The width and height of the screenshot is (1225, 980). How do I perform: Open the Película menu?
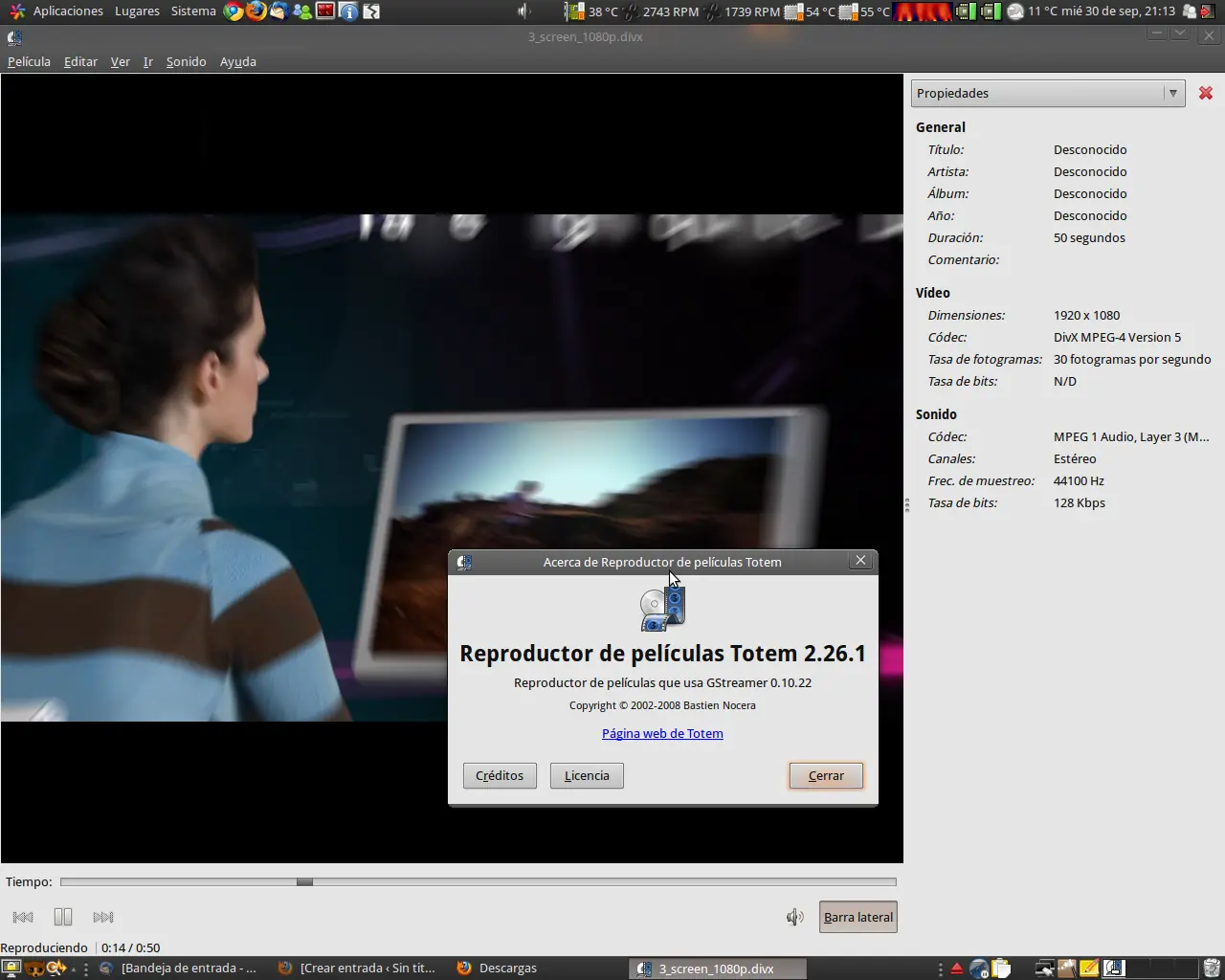point(29,61)
